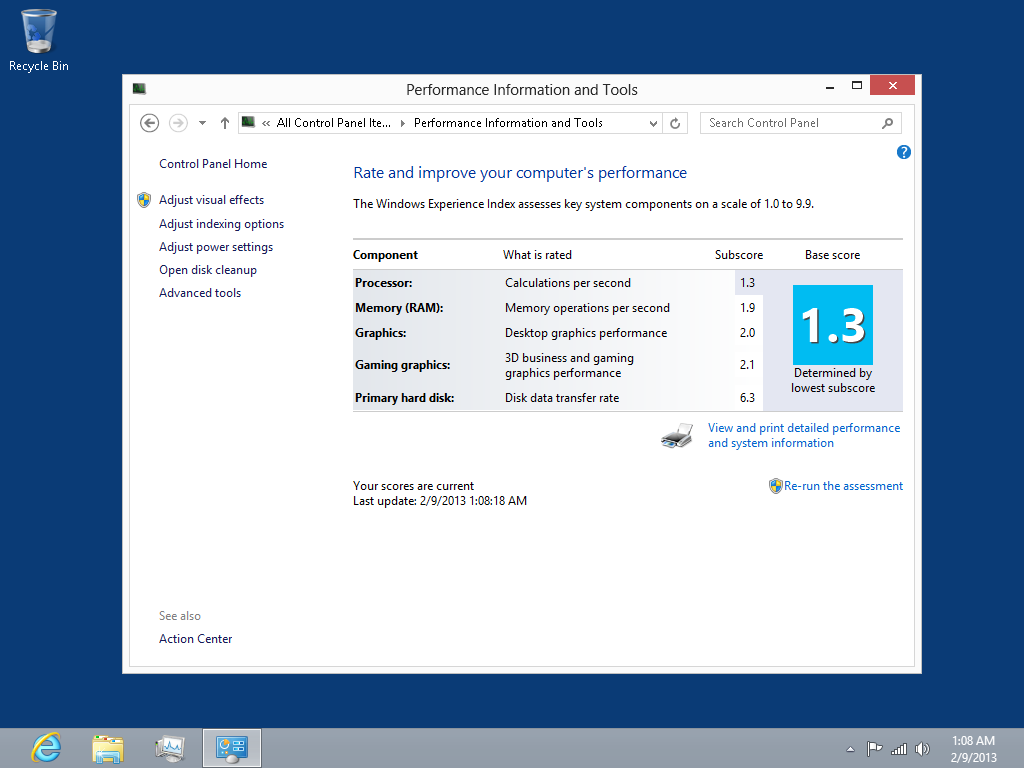The image size is (1024, 768).
Task: Click the control panel icon in address bar
Action: (248, 122)
